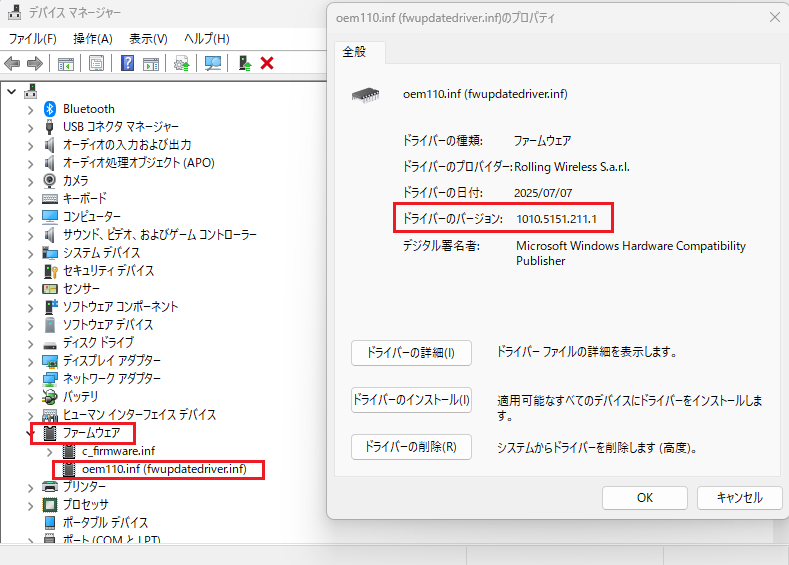The image size is (789, 565).
Task: Click the Back arrow in the toolbar
Action: tap(13, 63)
